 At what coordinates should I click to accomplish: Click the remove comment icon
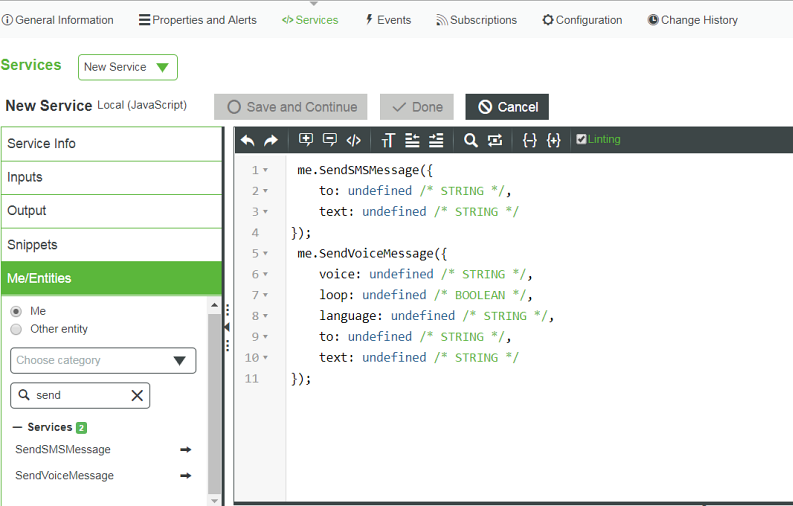329,140
